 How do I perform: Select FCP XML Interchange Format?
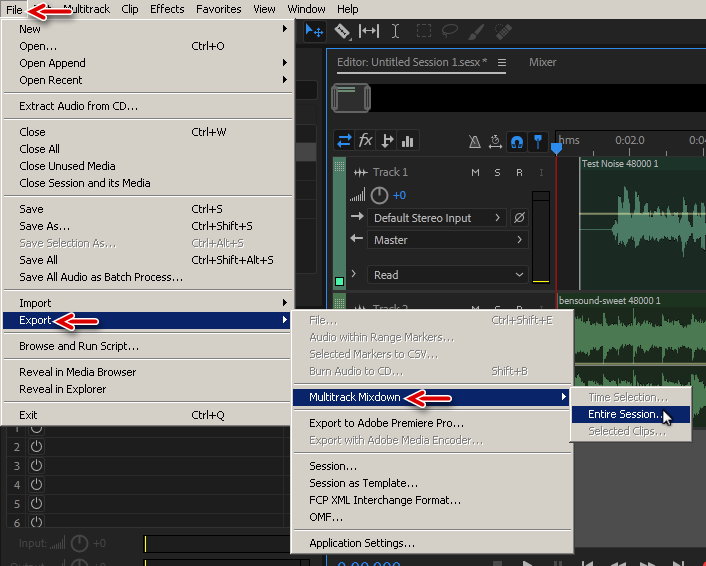pyautogui.click(x=432, y=500)
